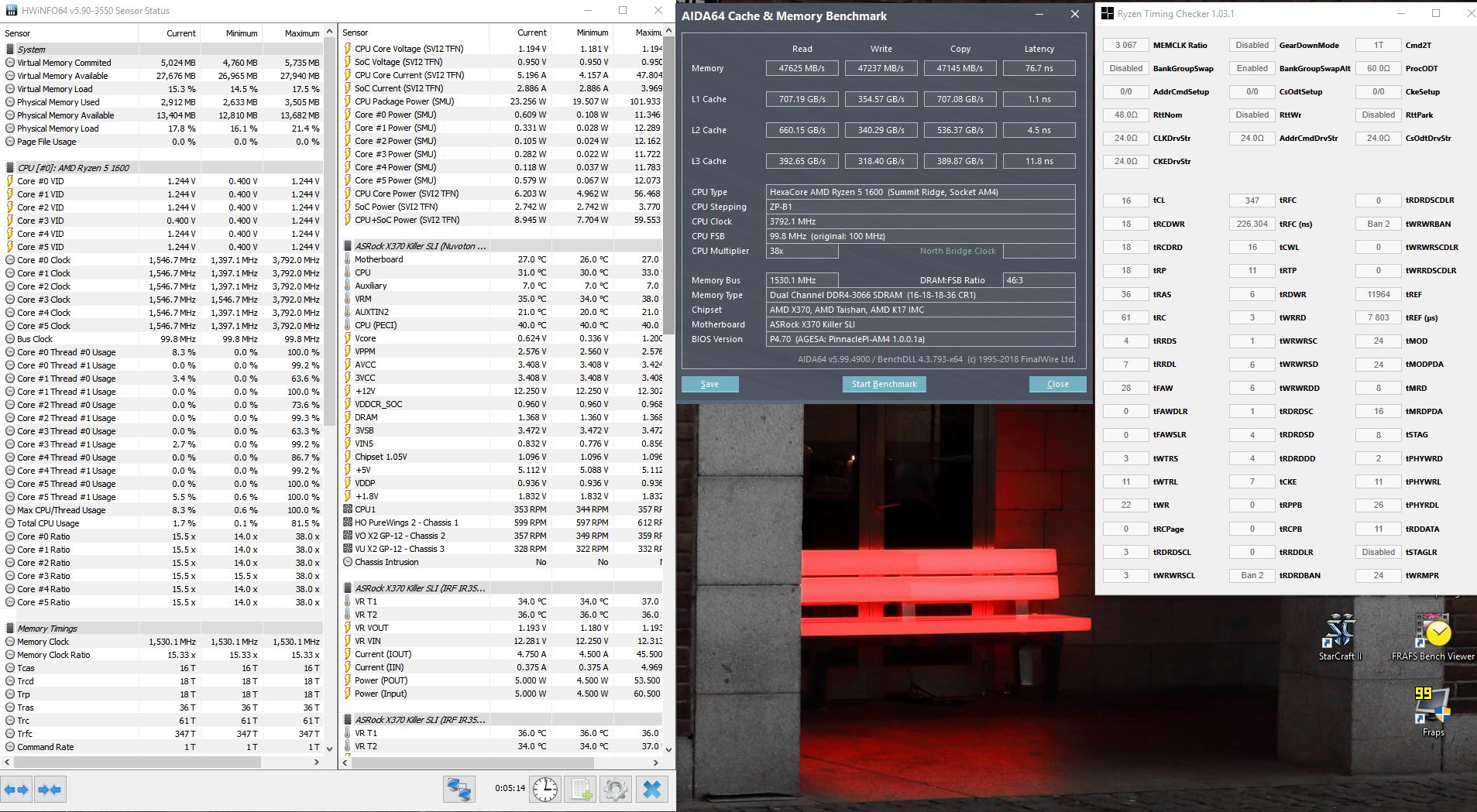This screenshot has width=1477, height=812.
Task: Click the lightning icon beside Core #0 VID
Action: pos(10,181)
